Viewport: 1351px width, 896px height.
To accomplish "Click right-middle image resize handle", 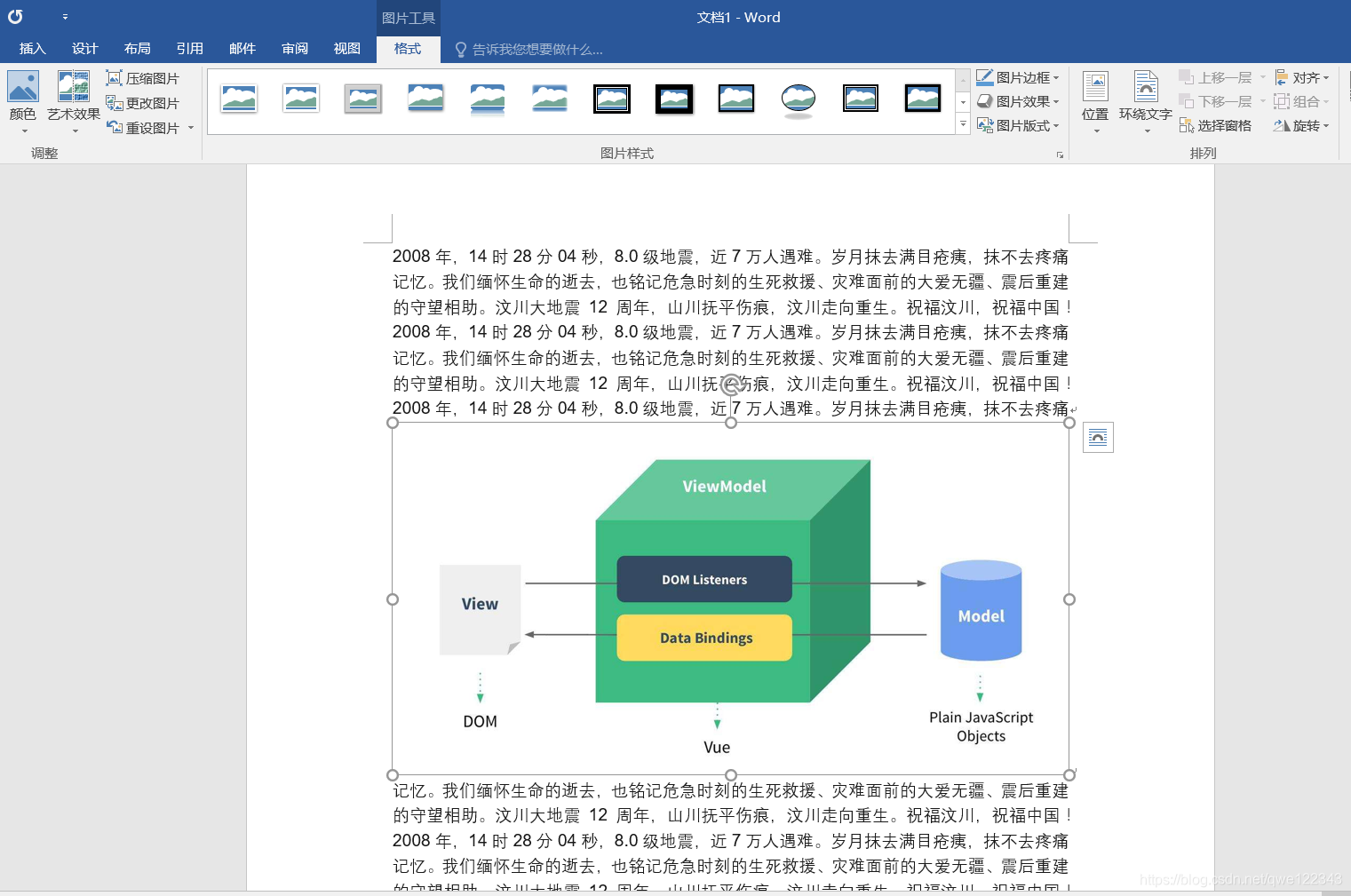I will (1069, 599).
